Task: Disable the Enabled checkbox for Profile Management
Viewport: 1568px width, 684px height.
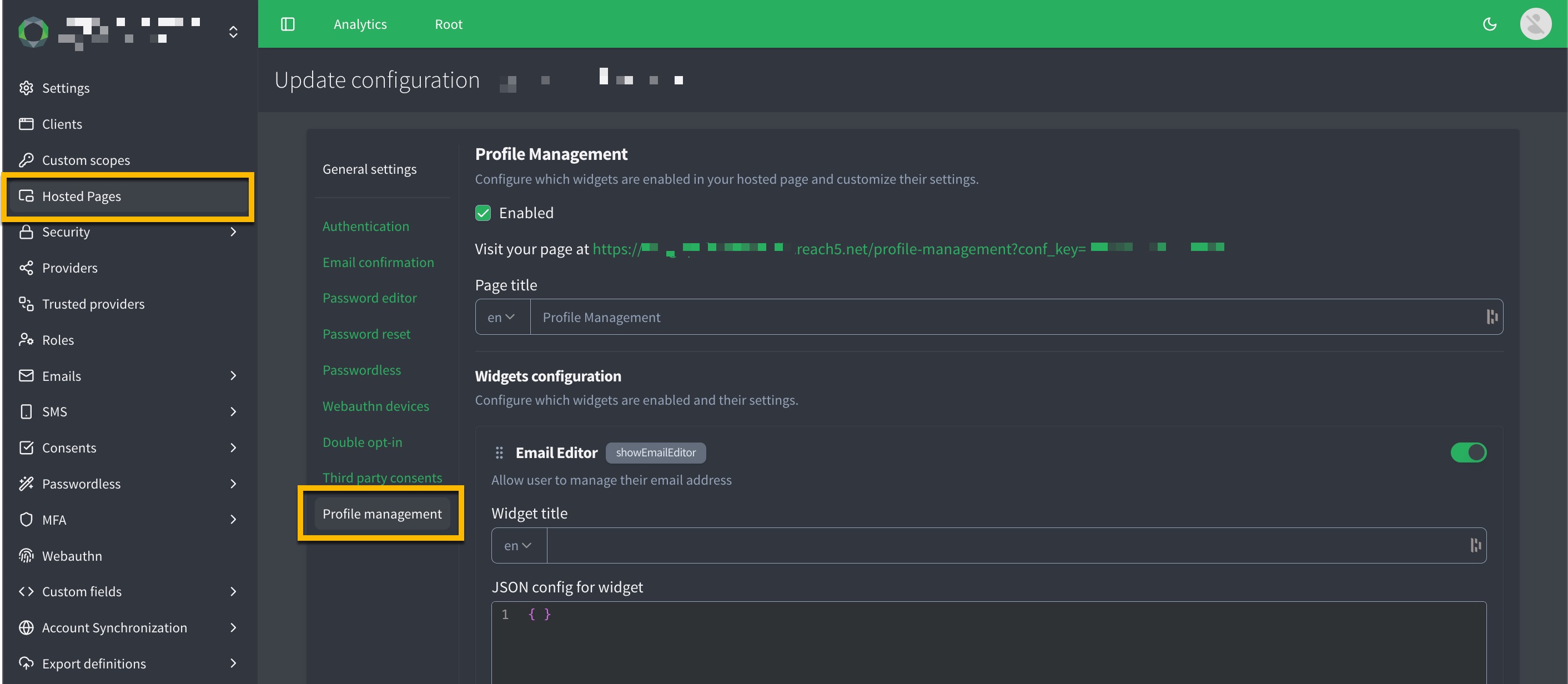Action: [x=483, y=213]
